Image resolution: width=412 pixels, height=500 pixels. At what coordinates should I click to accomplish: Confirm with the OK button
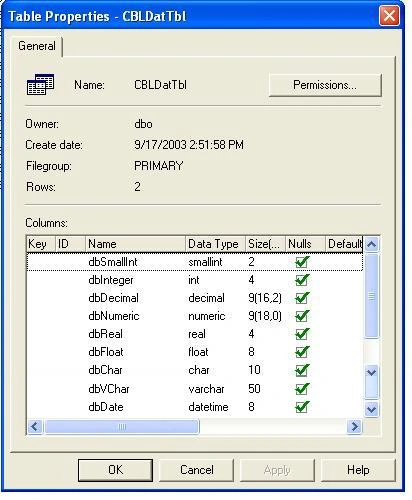(x=115, y=470)
